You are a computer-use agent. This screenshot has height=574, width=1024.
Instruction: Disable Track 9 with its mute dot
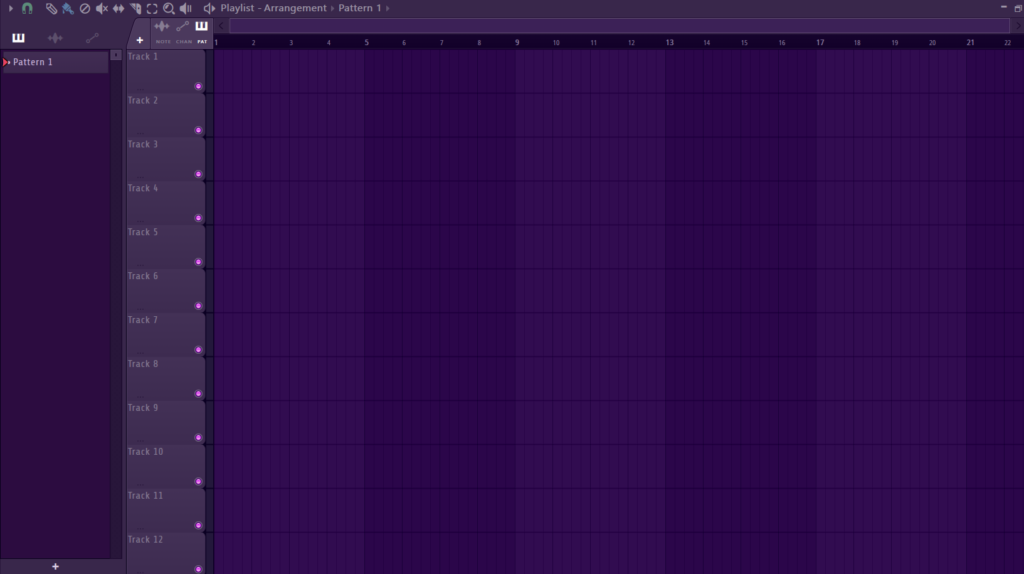click(x=198, y=438)
